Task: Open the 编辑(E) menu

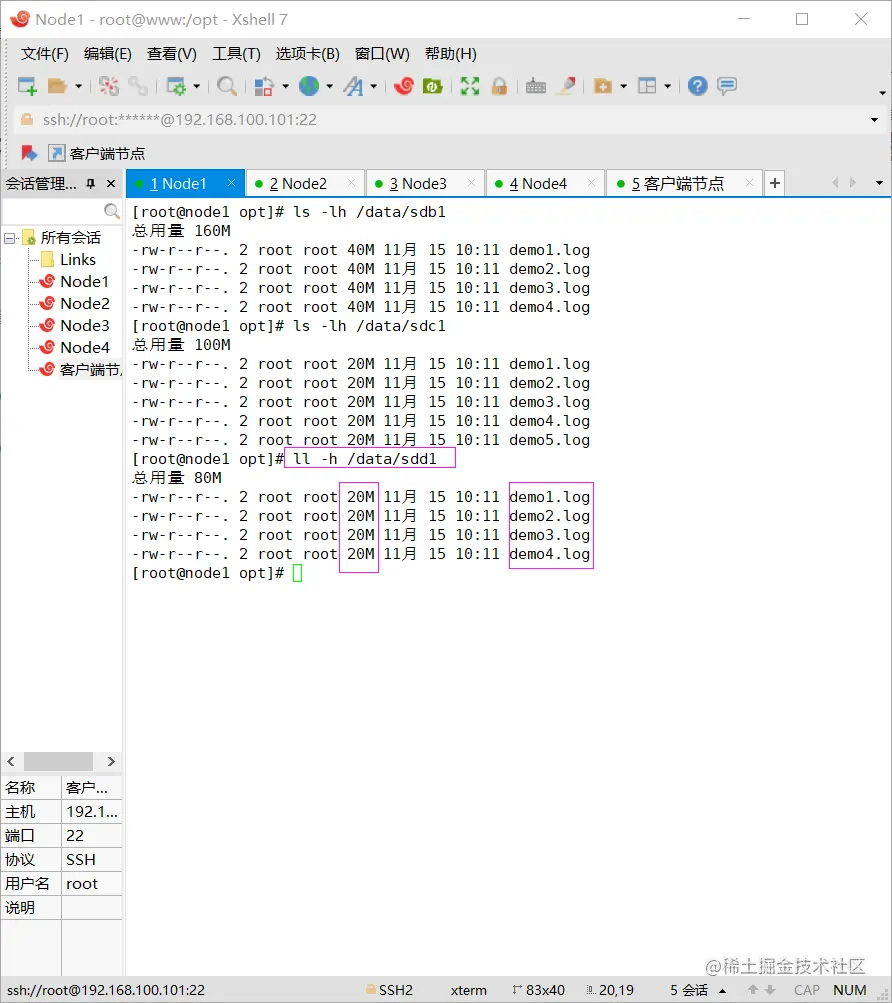Action: click(x=108, y=54)
